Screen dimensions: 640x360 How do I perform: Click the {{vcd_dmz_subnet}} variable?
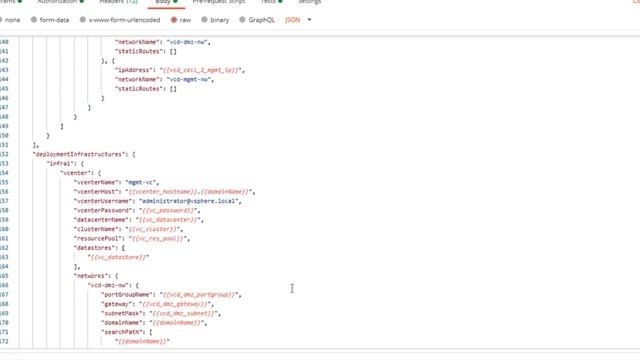pyautogui.click(x=184, y=313)
